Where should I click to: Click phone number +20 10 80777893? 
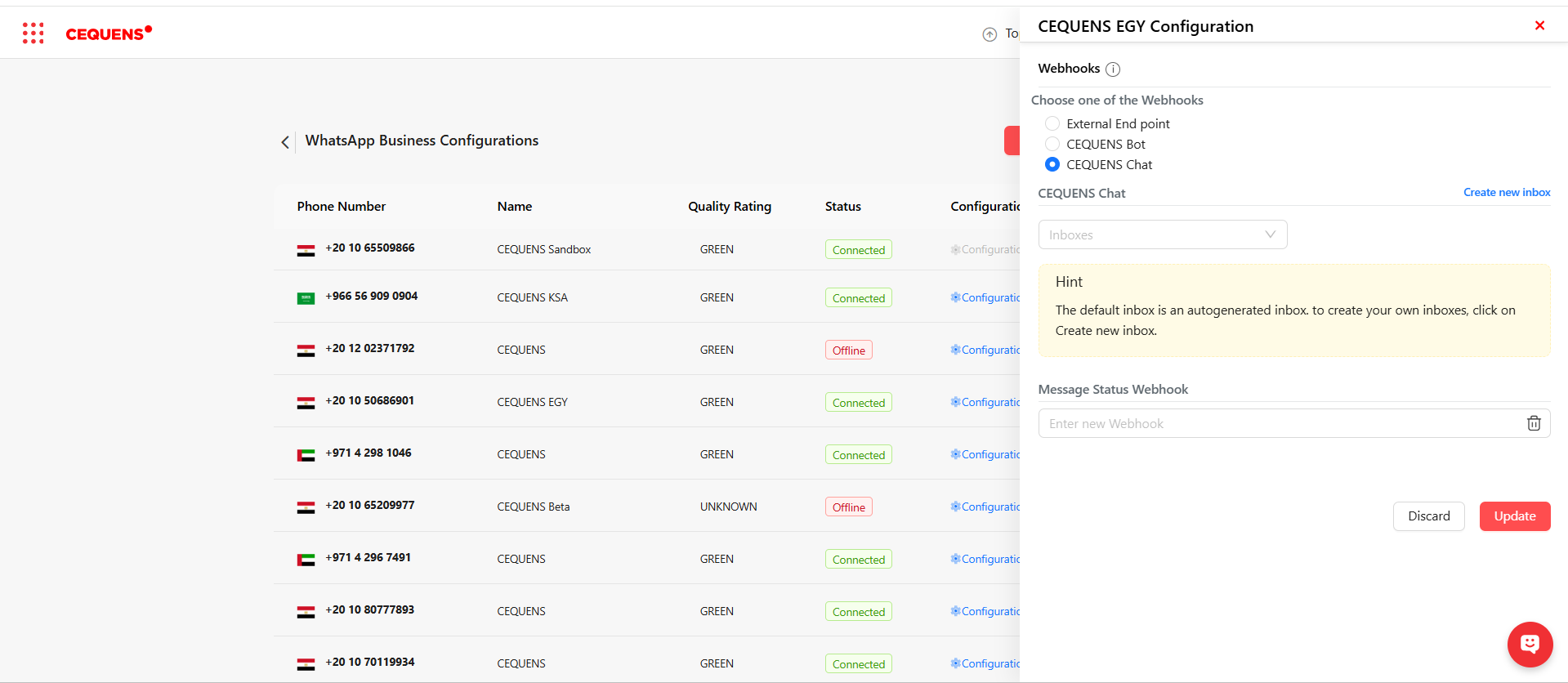click(x=370, y=610)
